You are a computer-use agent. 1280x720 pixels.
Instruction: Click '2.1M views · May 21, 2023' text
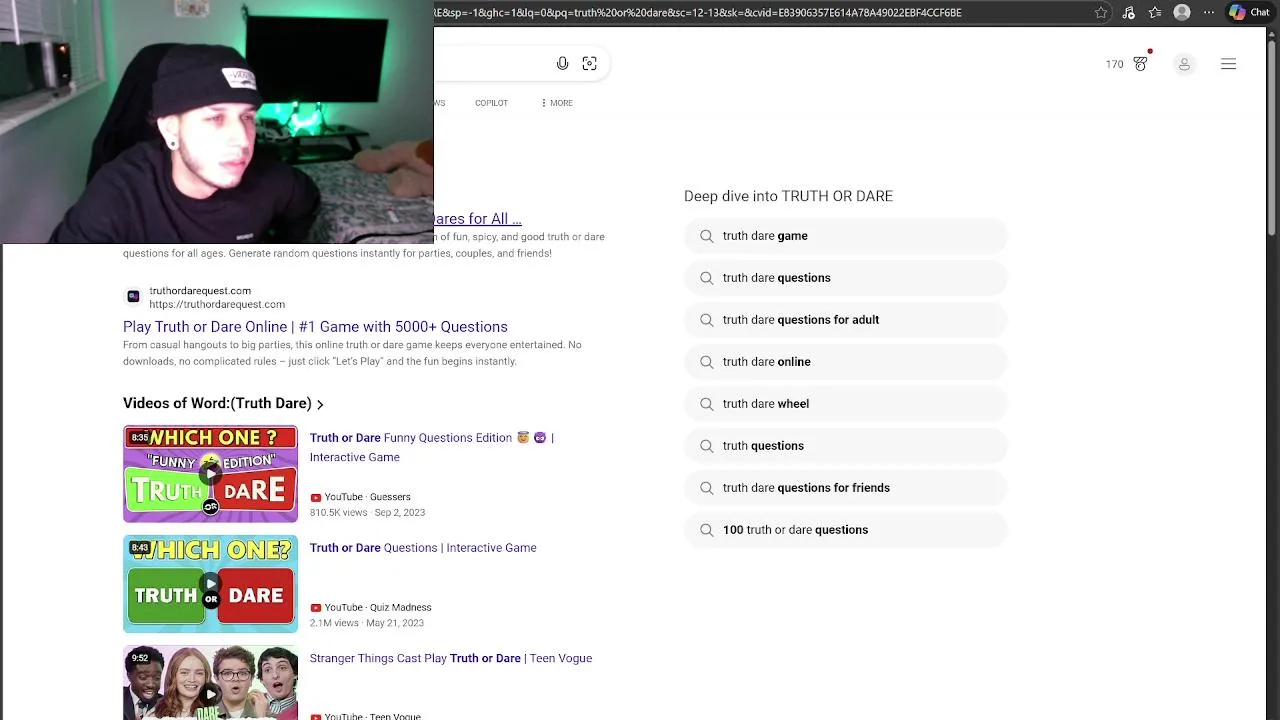[367, 623]
